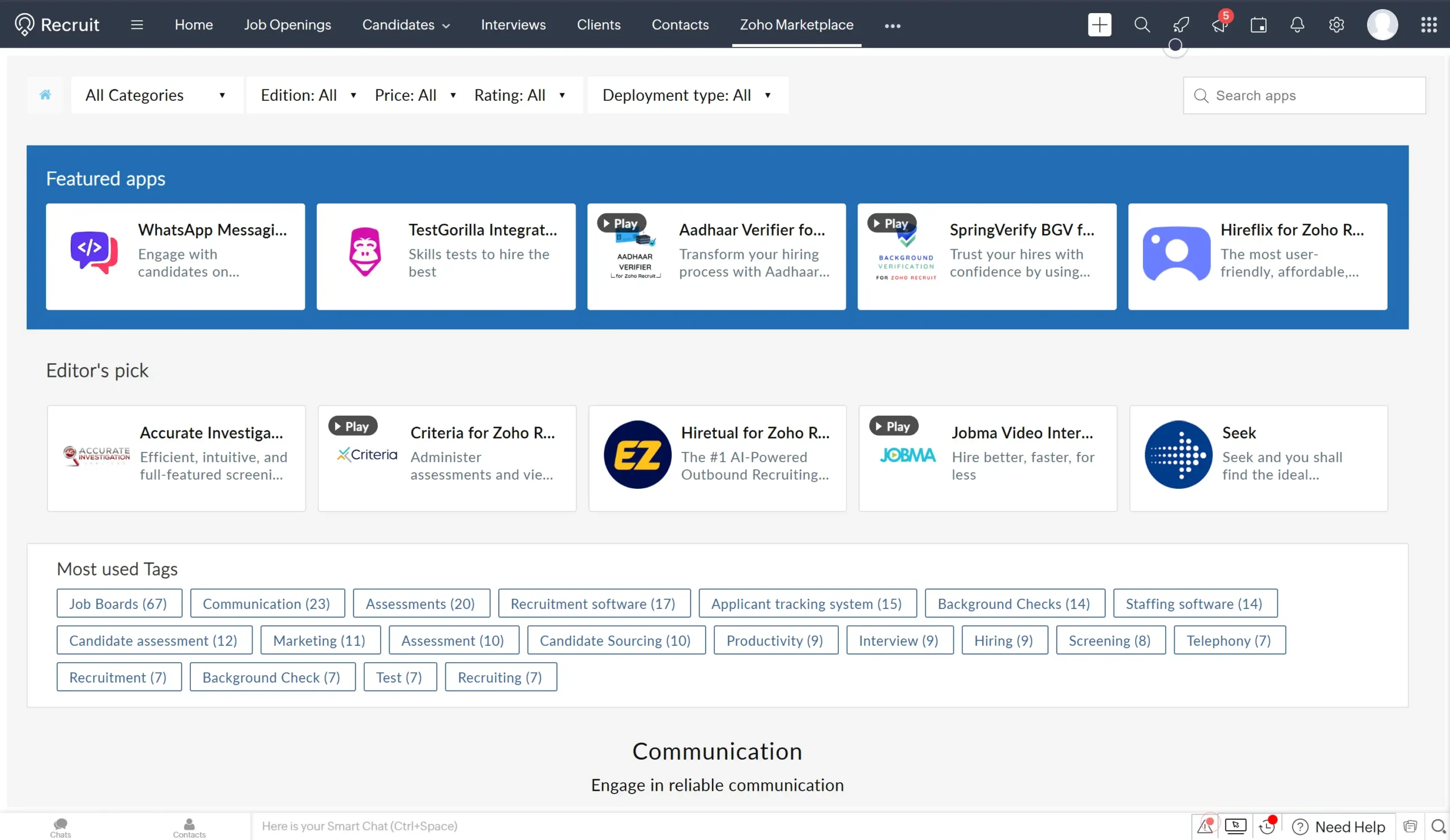Expand the Deployment type filter

coord(688,95)
